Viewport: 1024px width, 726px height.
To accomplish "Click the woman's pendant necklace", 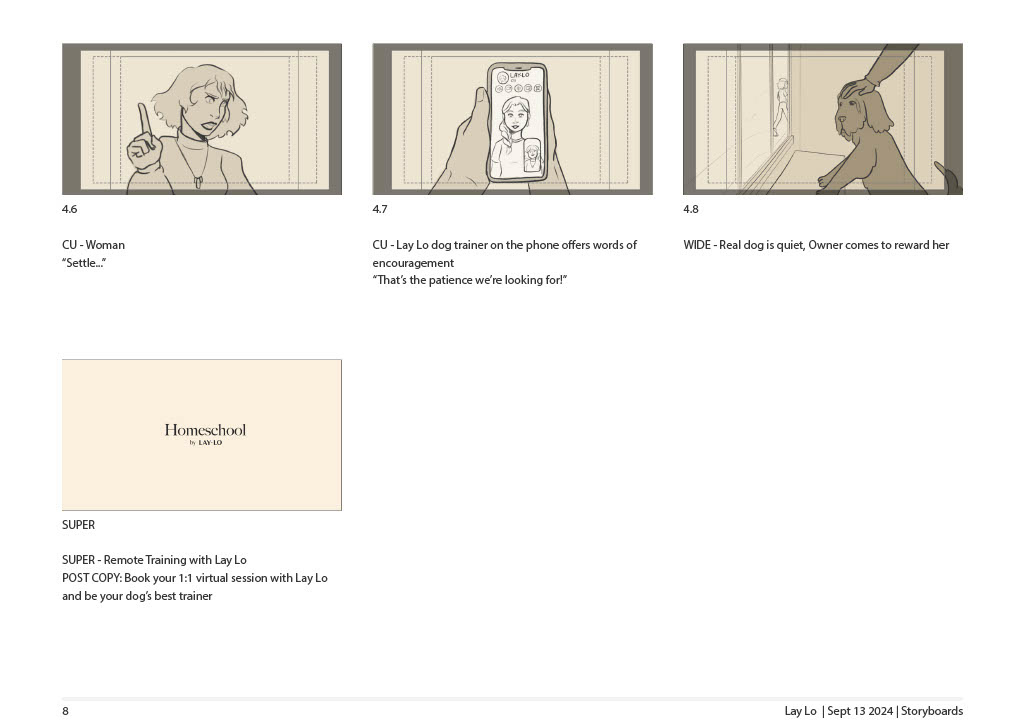I will [197, 181].
